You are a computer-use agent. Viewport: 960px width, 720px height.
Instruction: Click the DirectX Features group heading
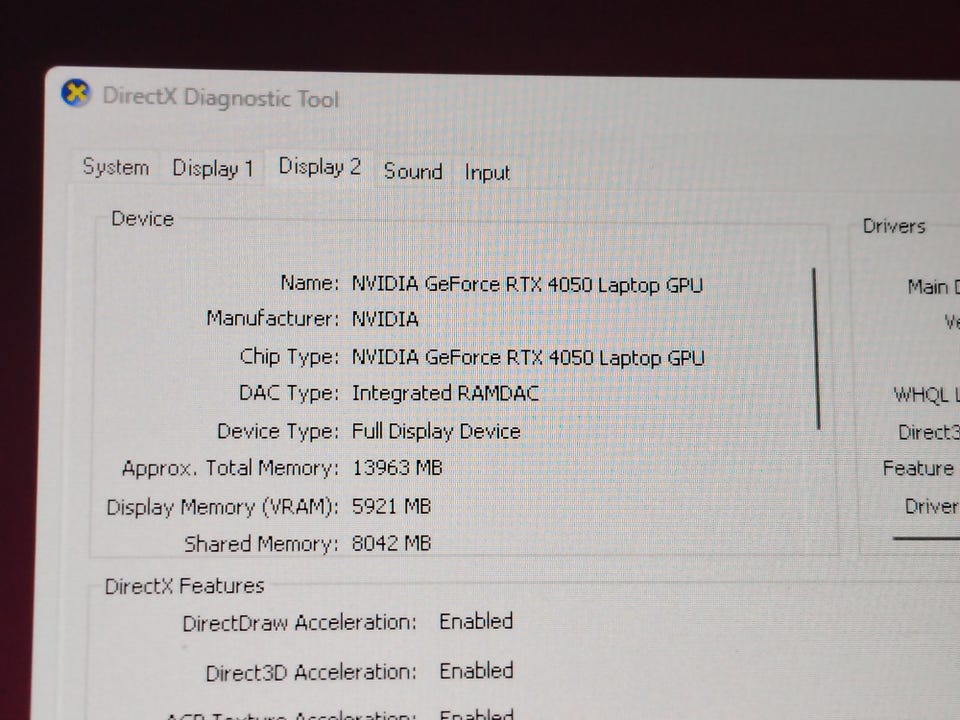[184, 586]
